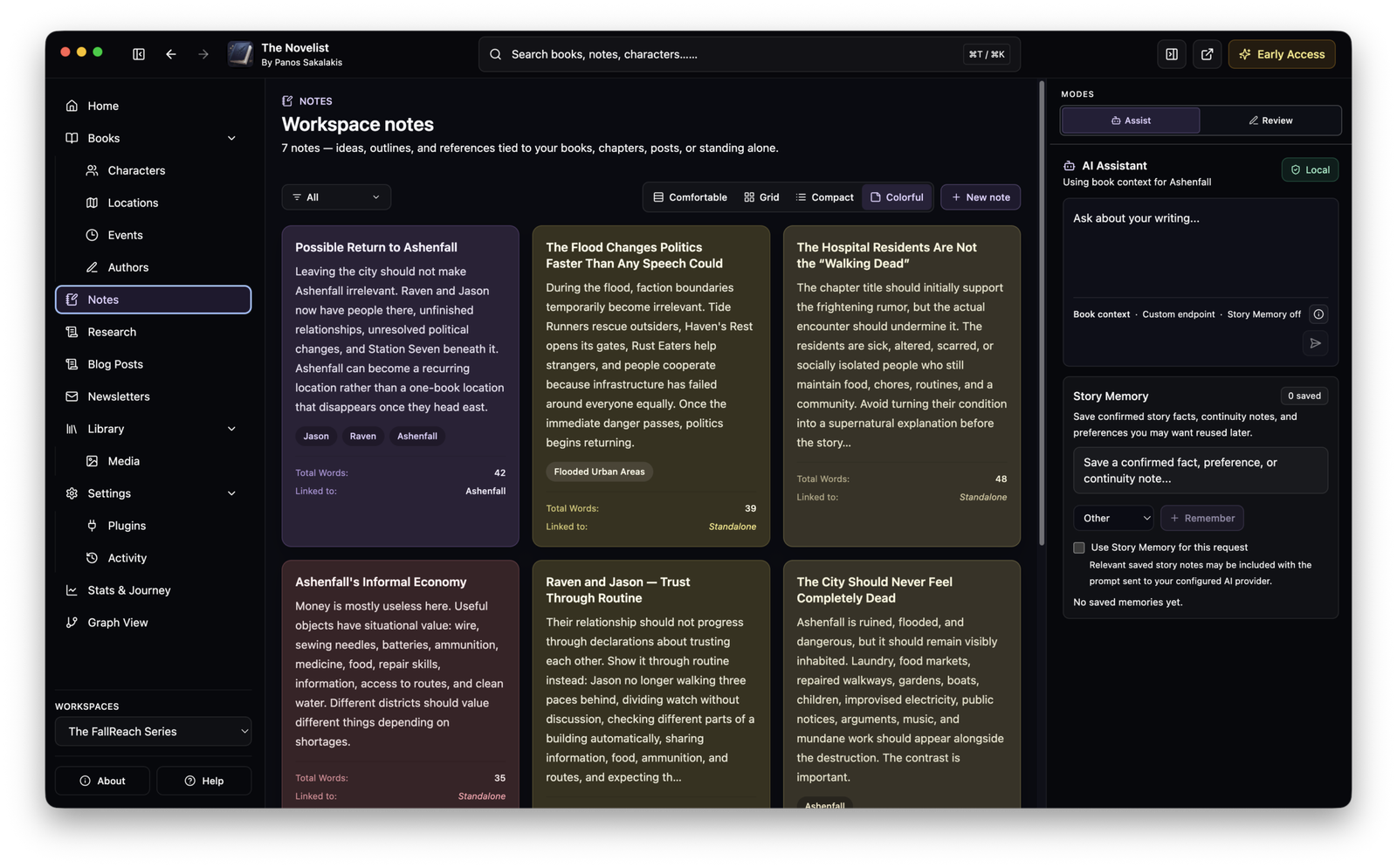Open external link icon in top bar
1397x868 pixels.
[1207, 54]
